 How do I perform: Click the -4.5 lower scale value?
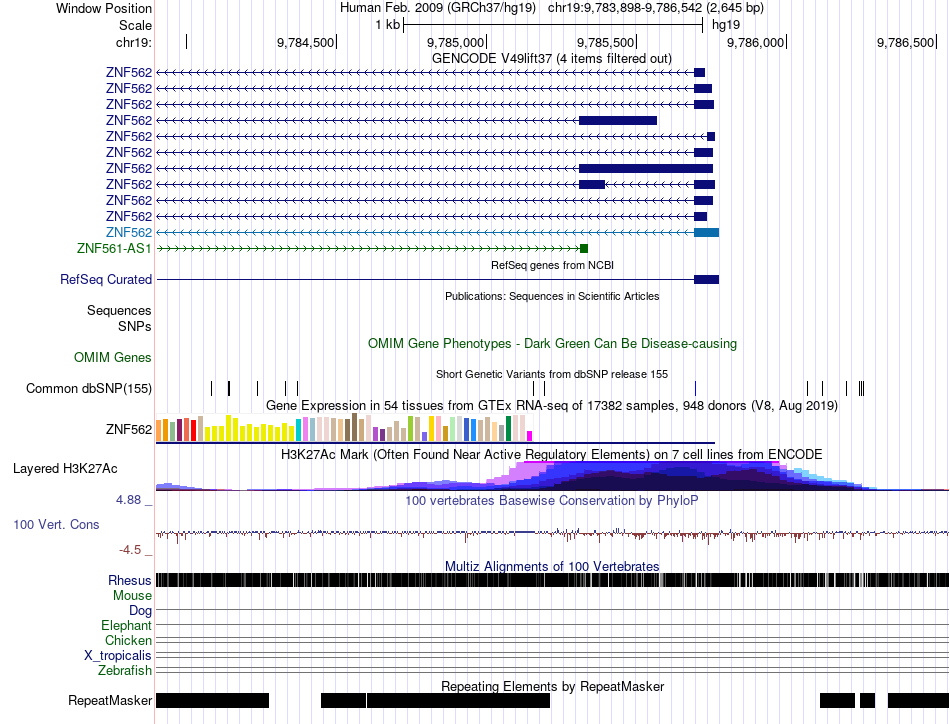[x=130, y=550]
